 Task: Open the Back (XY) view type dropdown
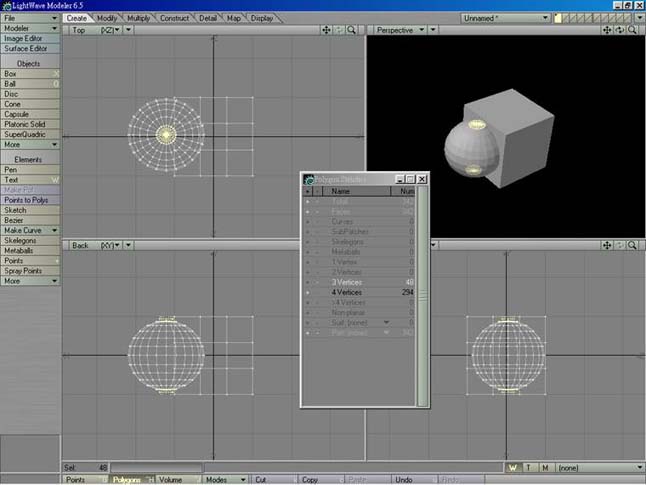pyautogui.click(x=96, y=246)
